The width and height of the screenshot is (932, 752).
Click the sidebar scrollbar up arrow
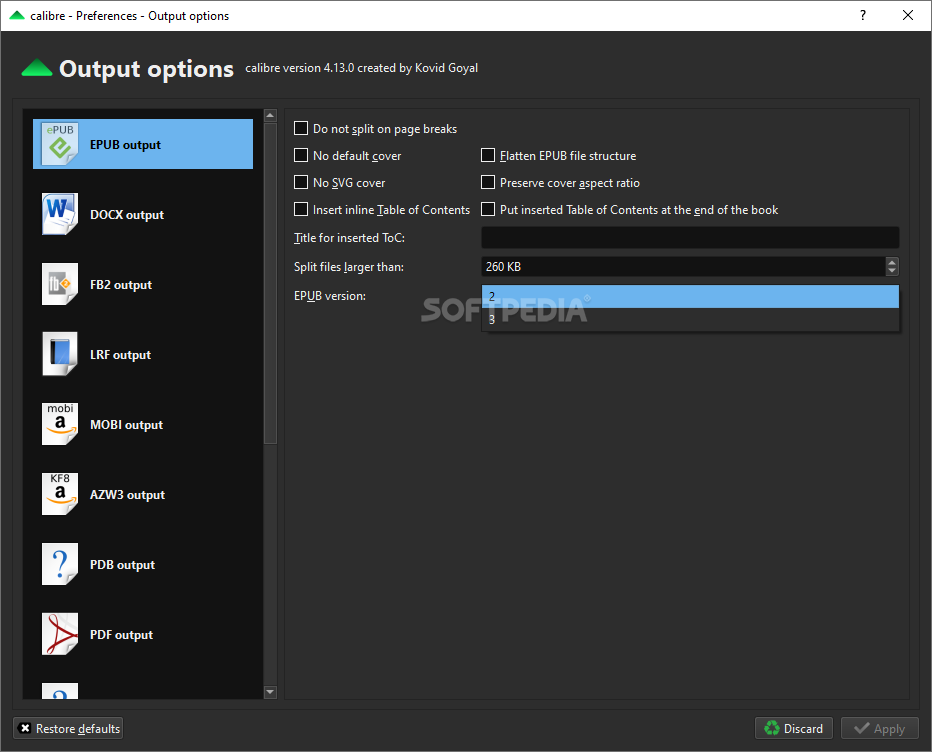pos(270,115)
